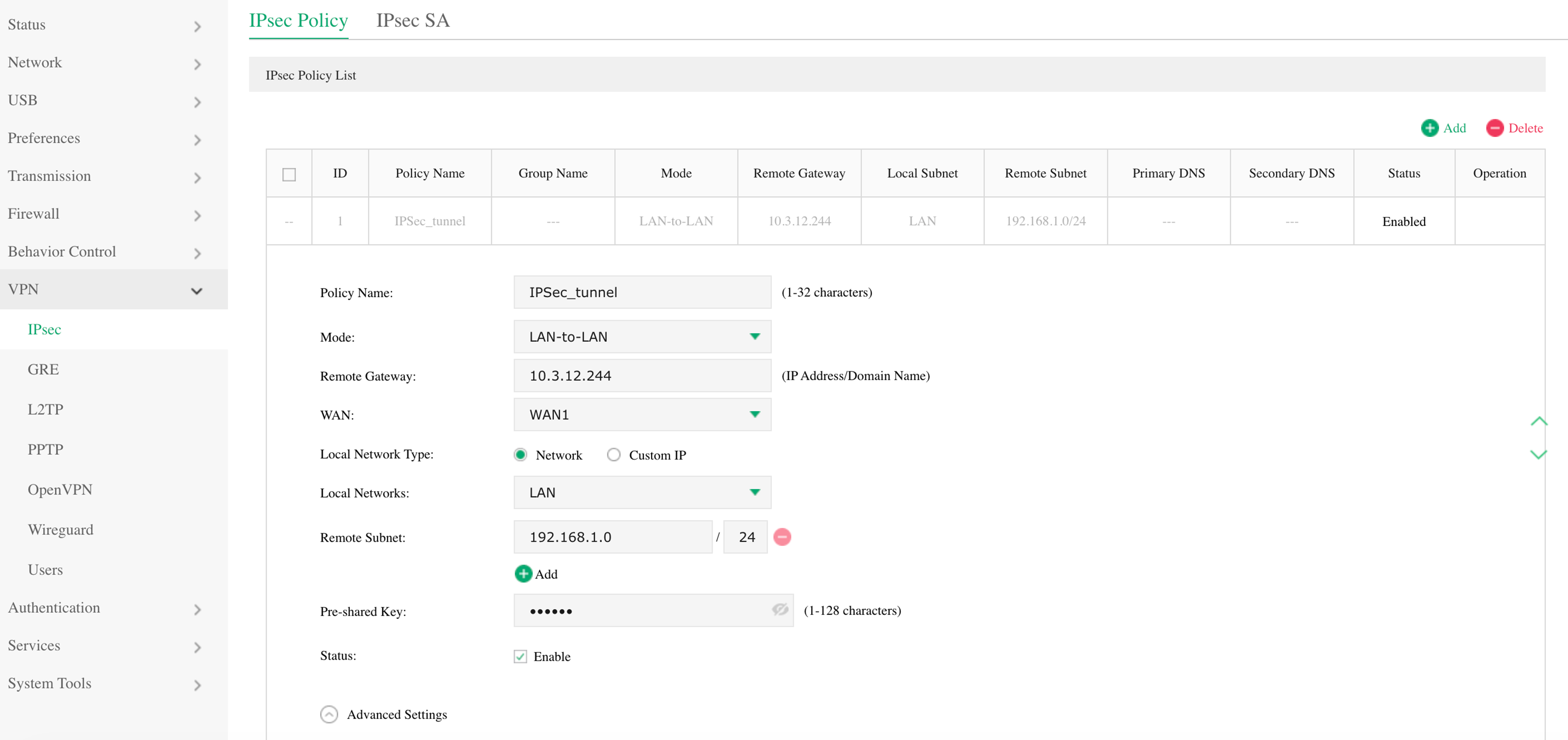
Task: Click the 10.3.12.244 table cell
Action: (x=799, y=221)
